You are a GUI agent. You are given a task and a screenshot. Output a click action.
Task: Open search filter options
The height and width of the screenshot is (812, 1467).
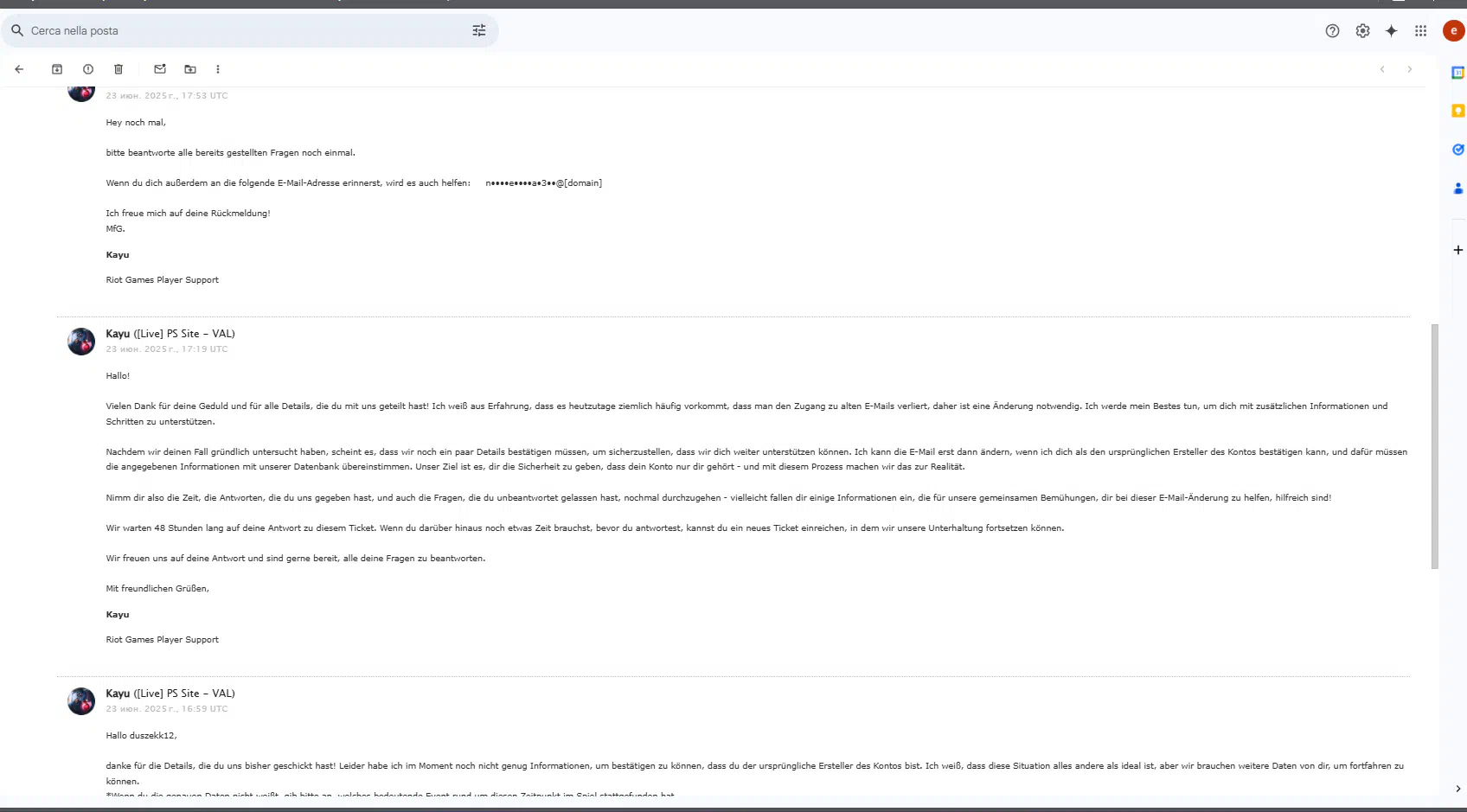point(479,30)
